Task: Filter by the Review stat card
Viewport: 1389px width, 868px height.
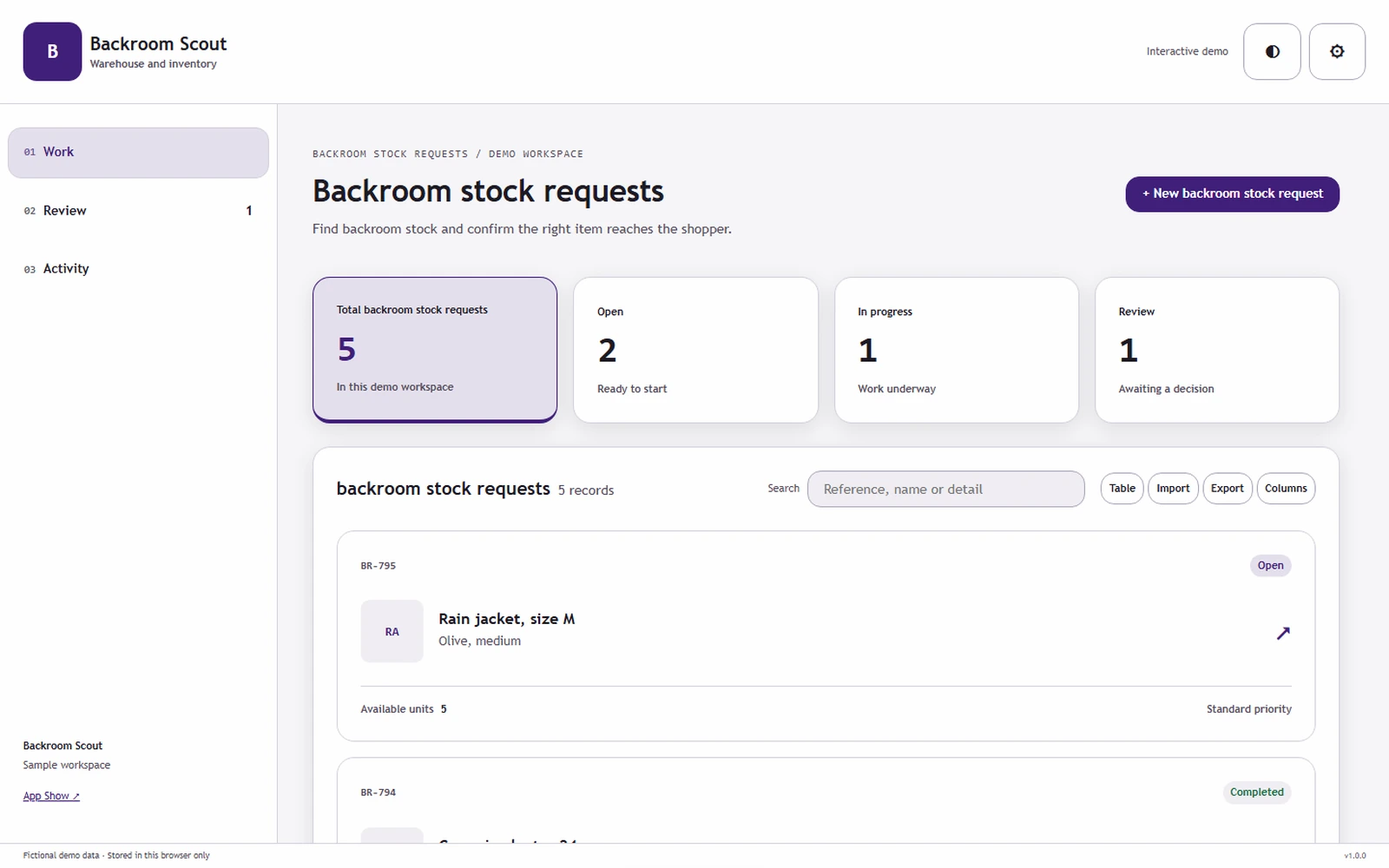Action: (x=1216, y=350)
